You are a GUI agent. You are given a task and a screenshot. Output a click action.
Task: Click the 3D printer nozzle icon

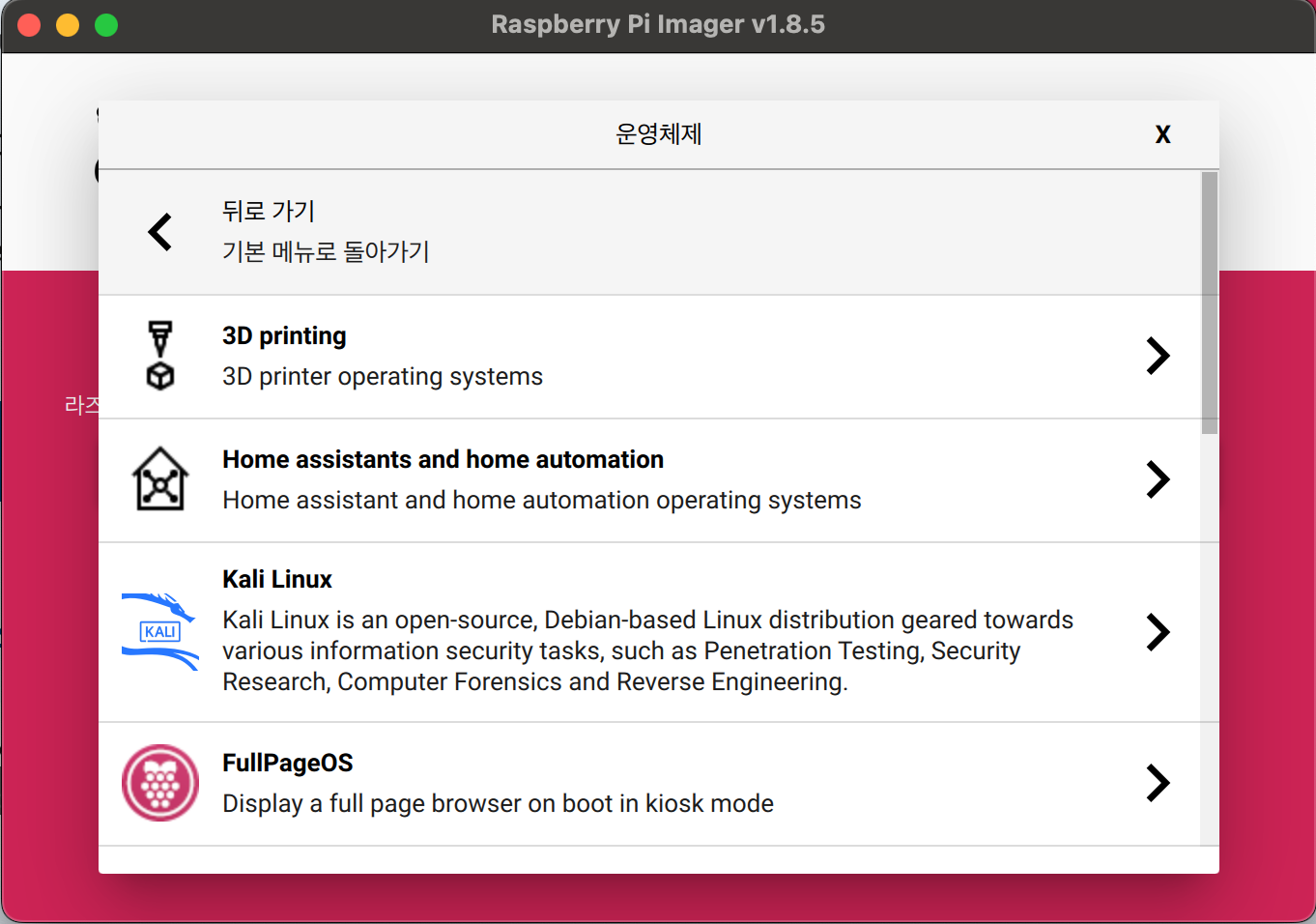tap(160, 356)
